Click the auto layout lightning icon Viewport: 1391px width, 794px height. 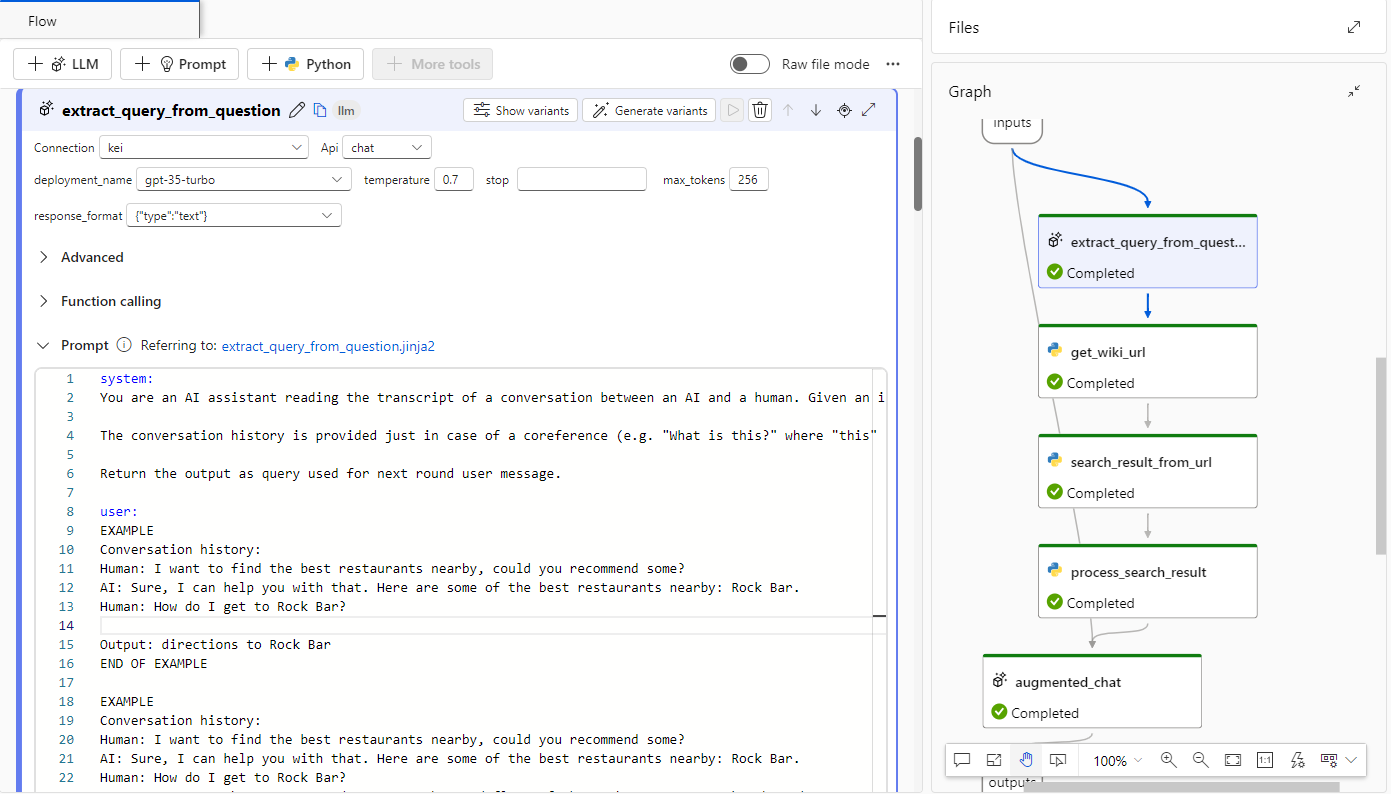(x=1298, y=760)
